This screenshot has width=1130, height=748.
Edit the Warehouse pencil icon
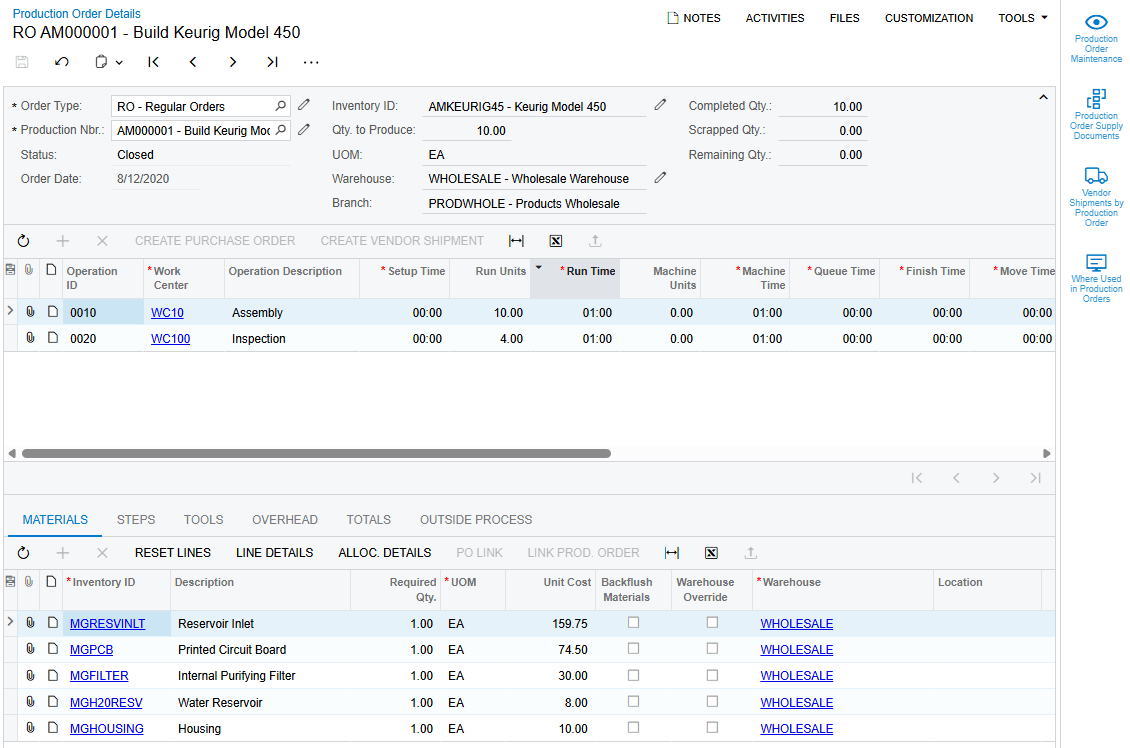pos(660,178)
